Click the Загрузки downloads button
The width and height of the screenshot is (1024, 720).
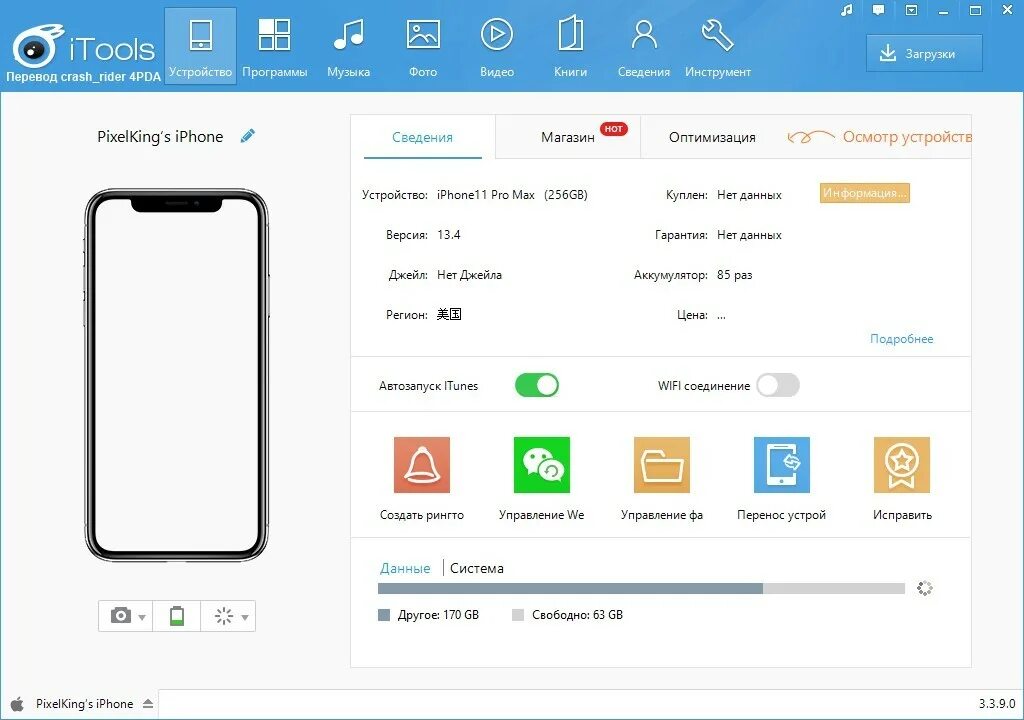pos(924,54)
